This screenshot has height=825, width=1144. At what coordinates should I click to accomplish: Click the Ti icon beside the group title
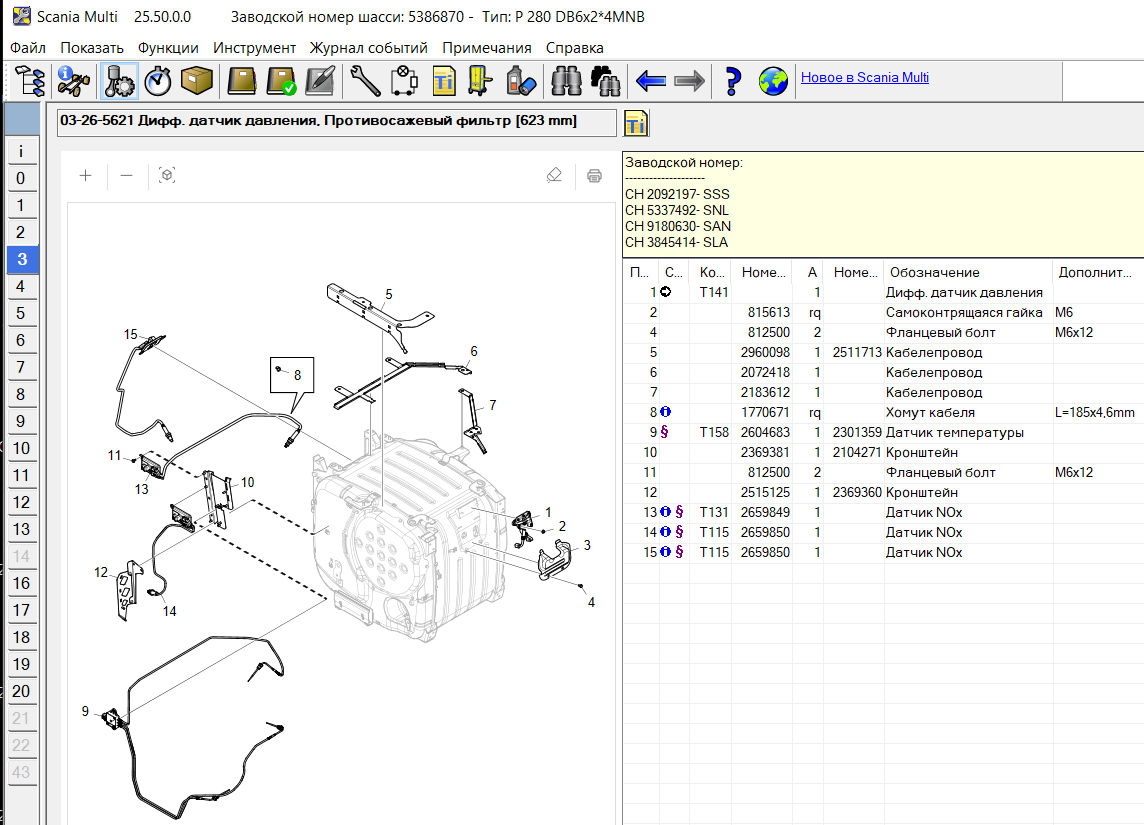636,123
